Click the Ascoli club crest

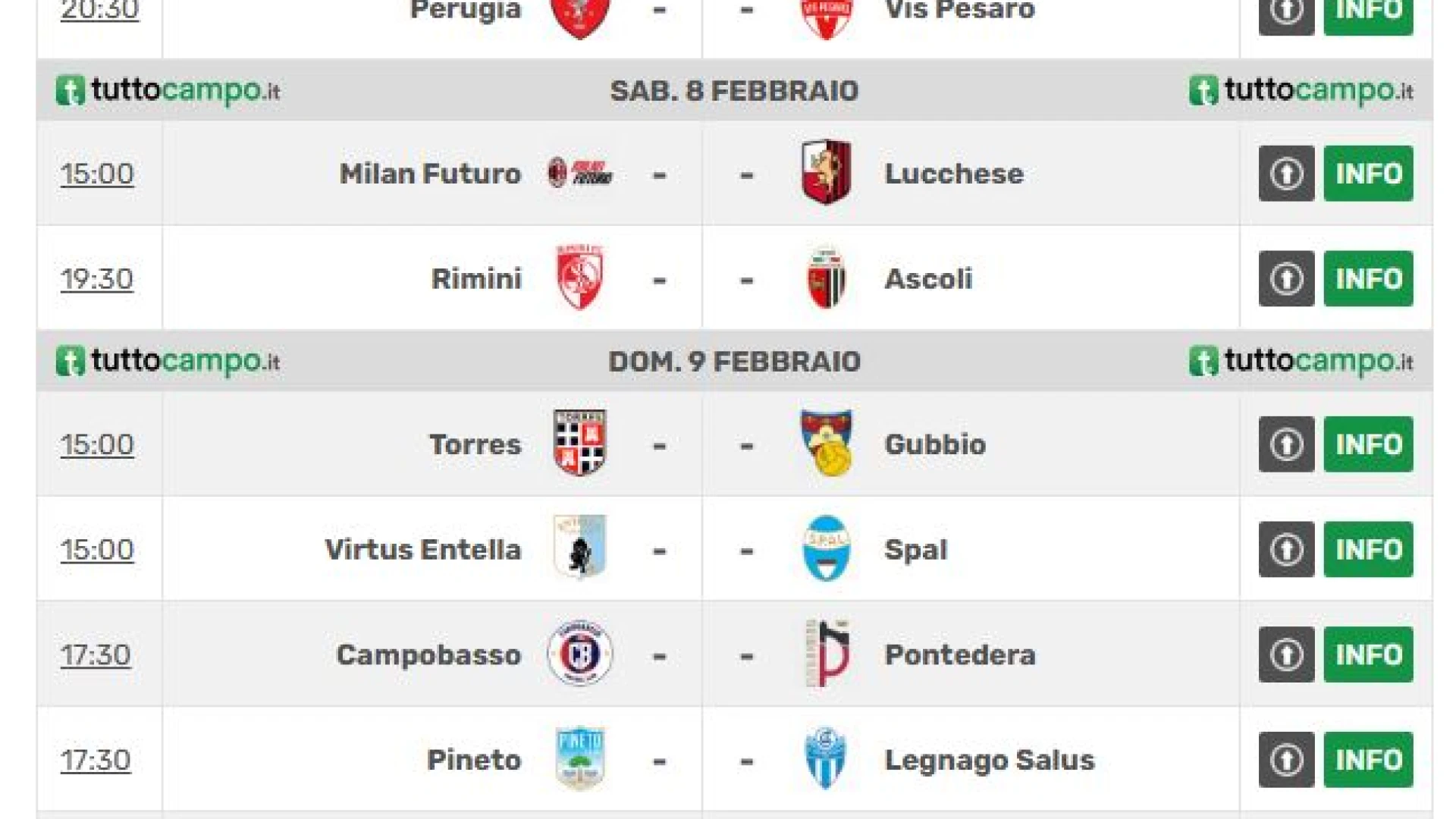click(x=826, y=278)
